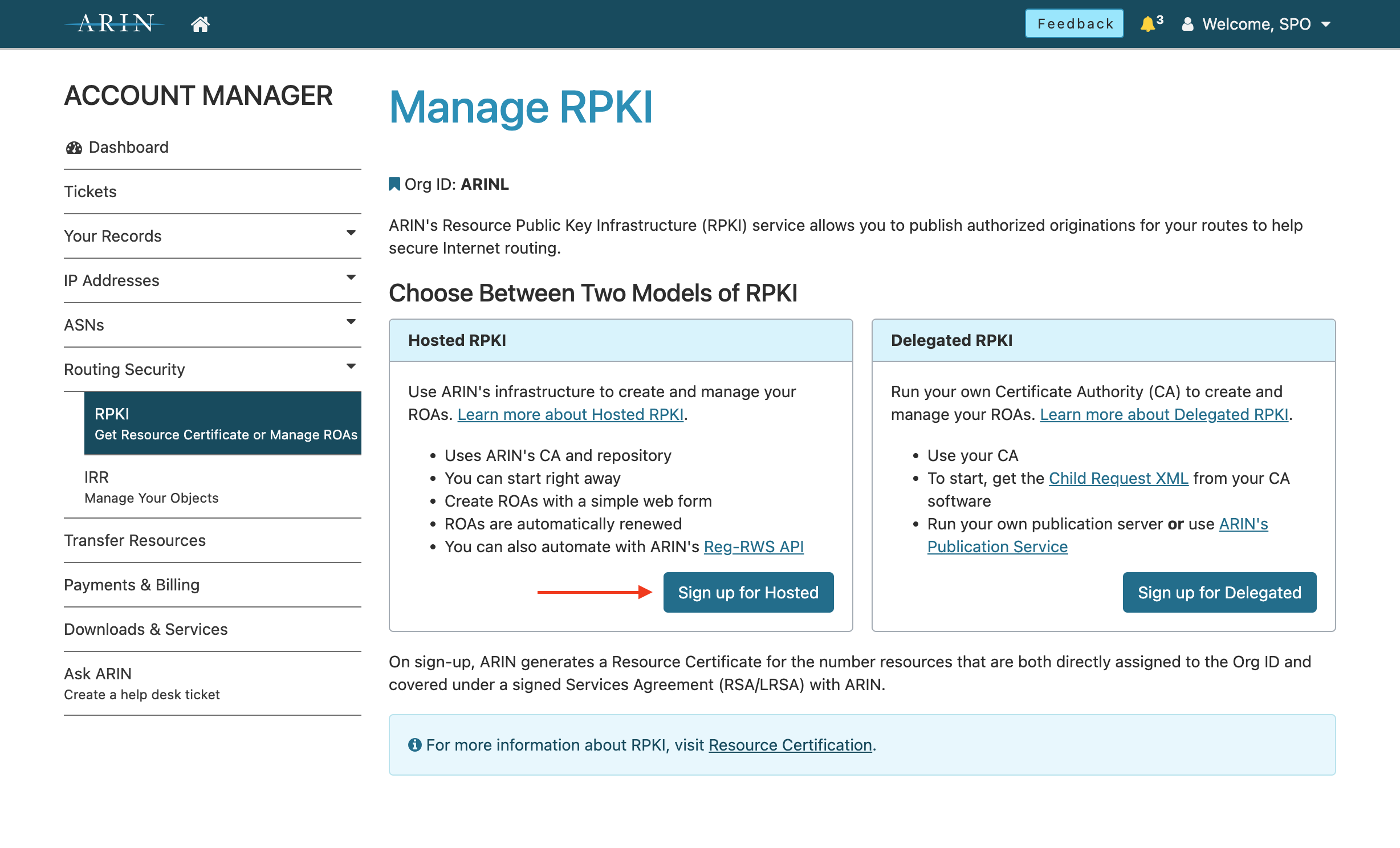Click the user profile icon

click(x=1187, y=24)
